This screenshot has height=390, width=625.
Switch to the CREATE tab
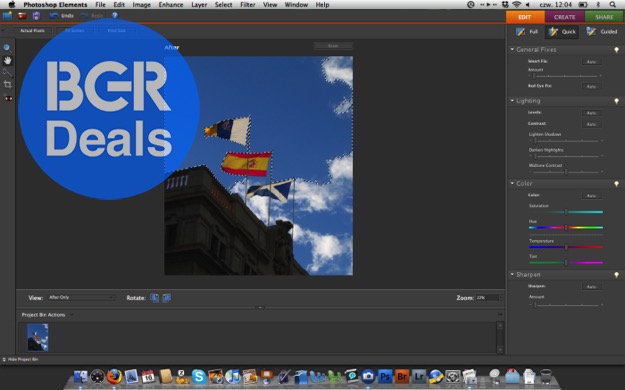coord(564,17)
